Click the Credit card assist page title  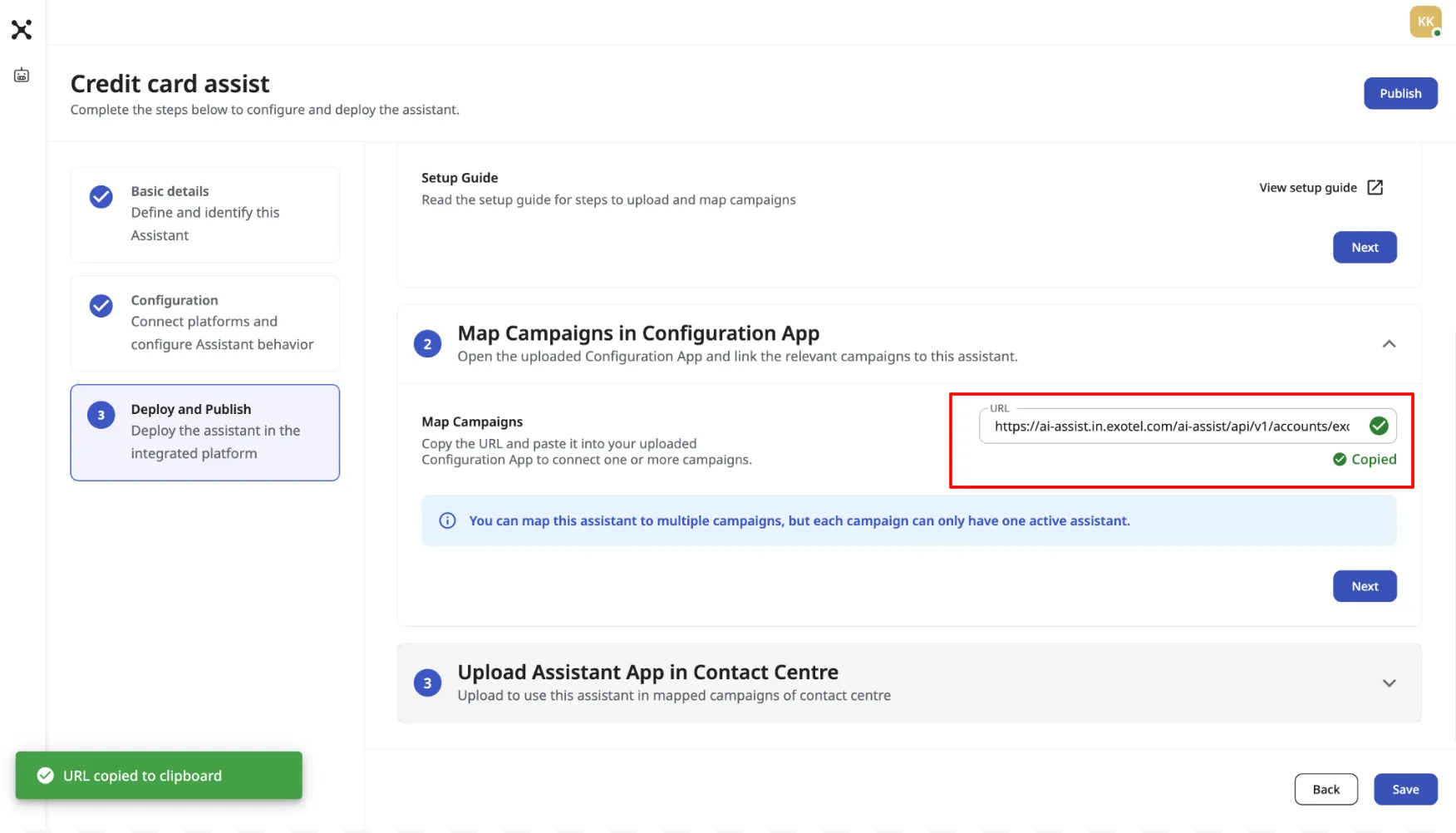[x=170, y=84]
